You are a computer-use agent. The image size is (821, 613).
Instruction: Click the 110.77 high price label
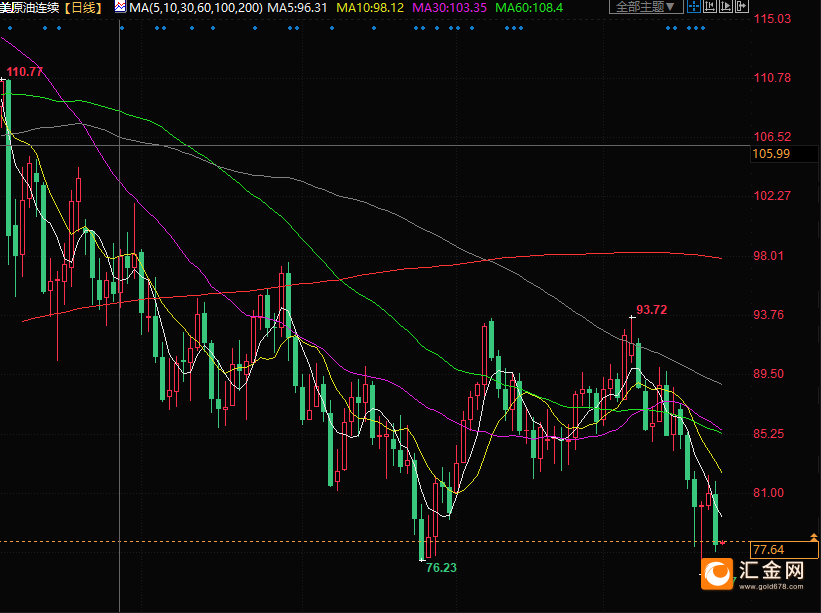[x=25, y=72]
